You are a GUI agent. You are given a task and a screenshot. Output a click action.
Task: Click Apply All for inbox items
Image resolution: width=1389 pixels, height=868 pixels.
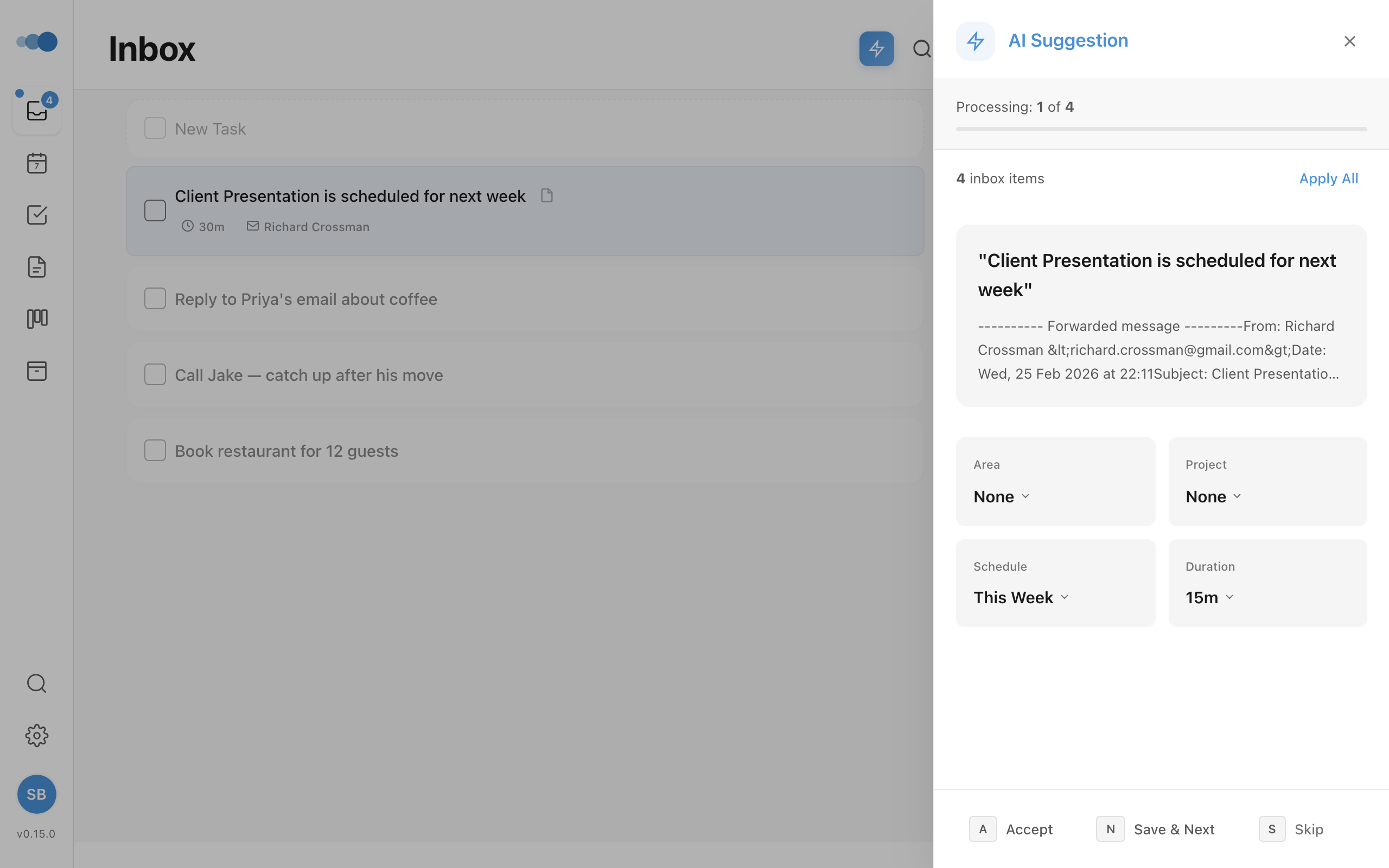(1328, 178)
